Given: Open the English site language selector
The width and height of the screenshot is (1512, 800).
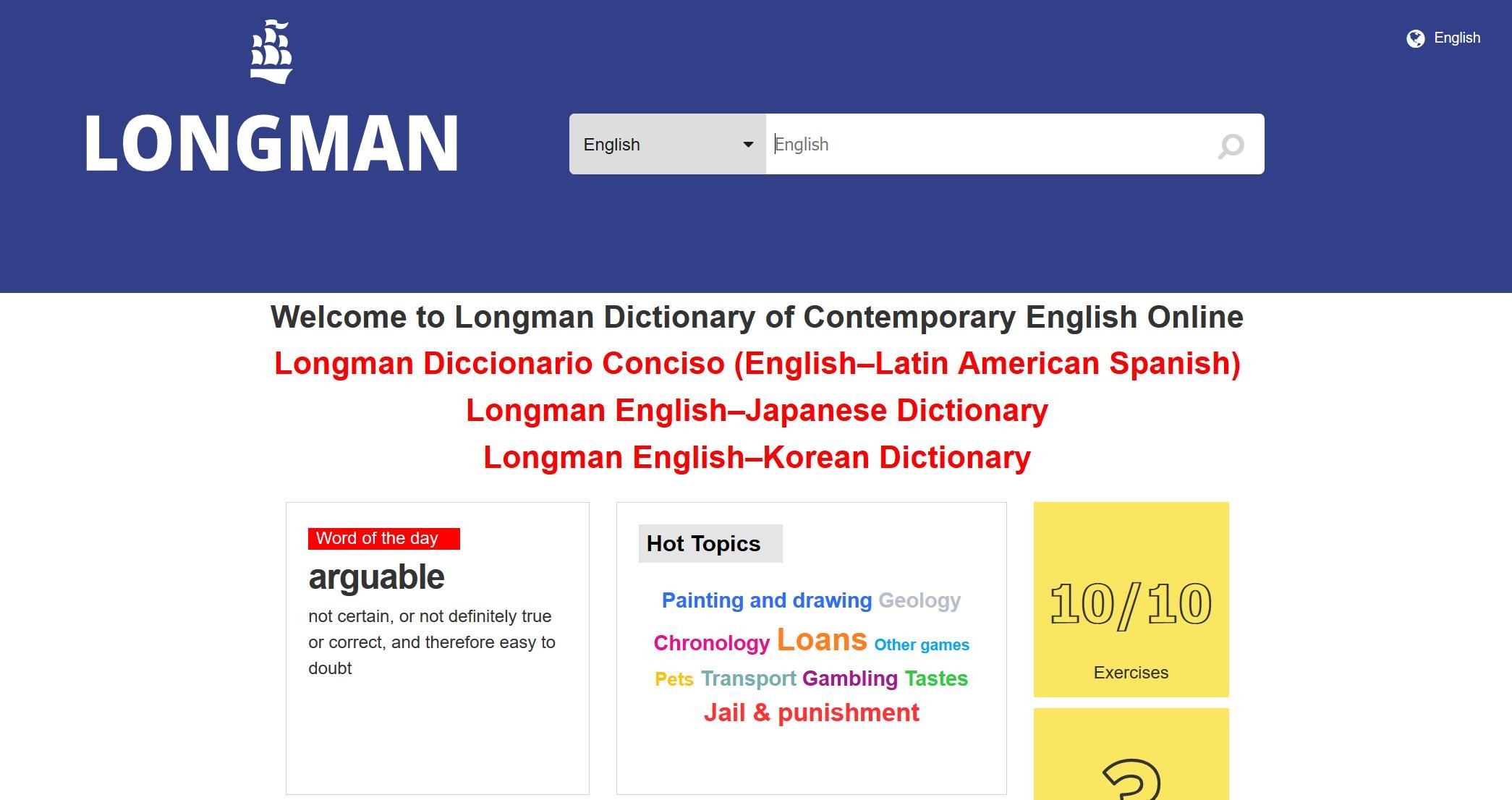Looking at the screenshot, I should [1456, 38].
